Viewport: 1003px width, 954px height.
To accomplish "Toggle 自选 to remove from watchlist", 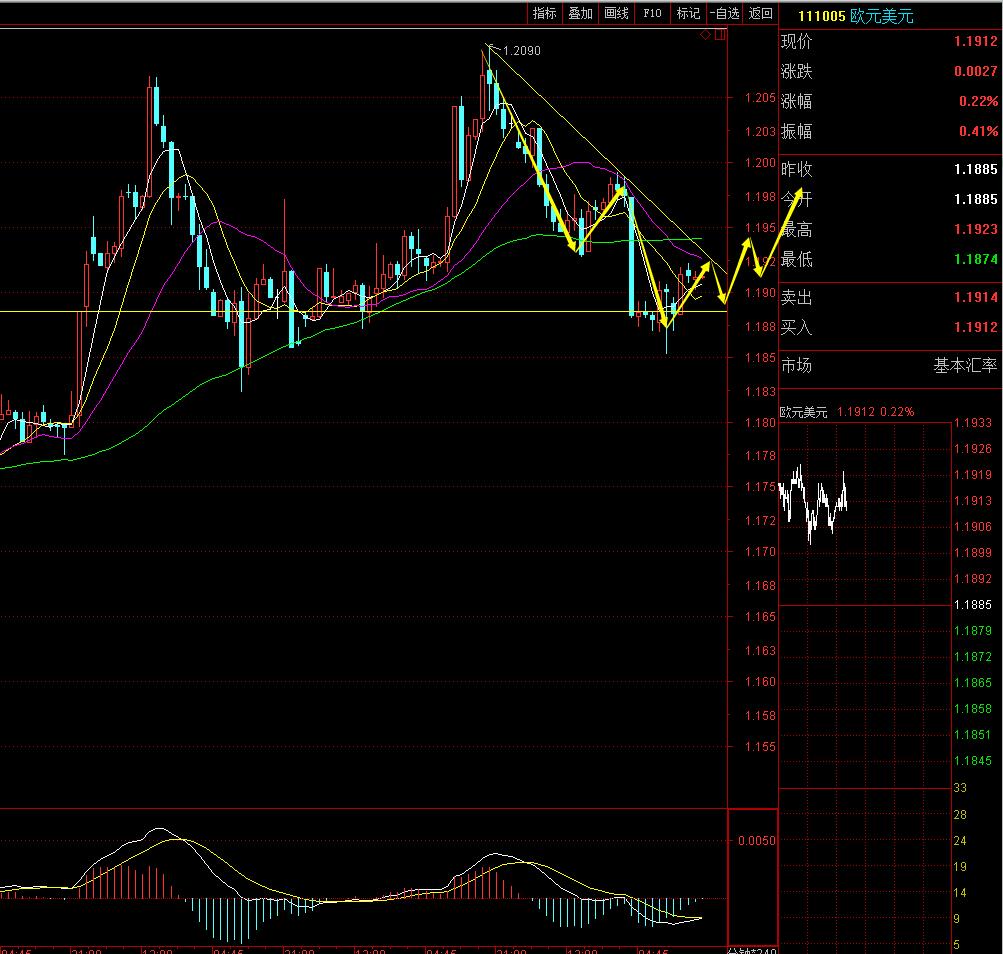I will (724, 13).
